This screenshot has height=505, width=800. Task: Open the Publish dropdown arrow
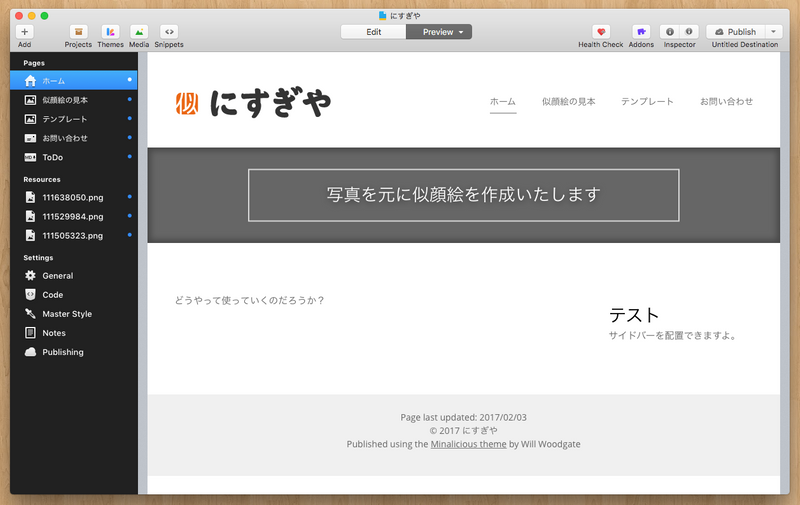click(773, 32)
